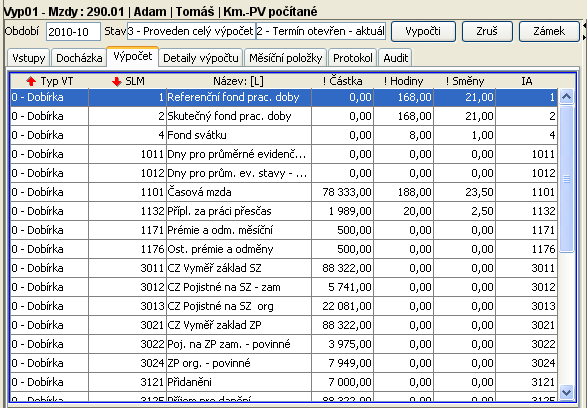Open the Měsíční položky tab
This screenshot has height=408, width=587.
pyautogui.click(x=286, y=58)
